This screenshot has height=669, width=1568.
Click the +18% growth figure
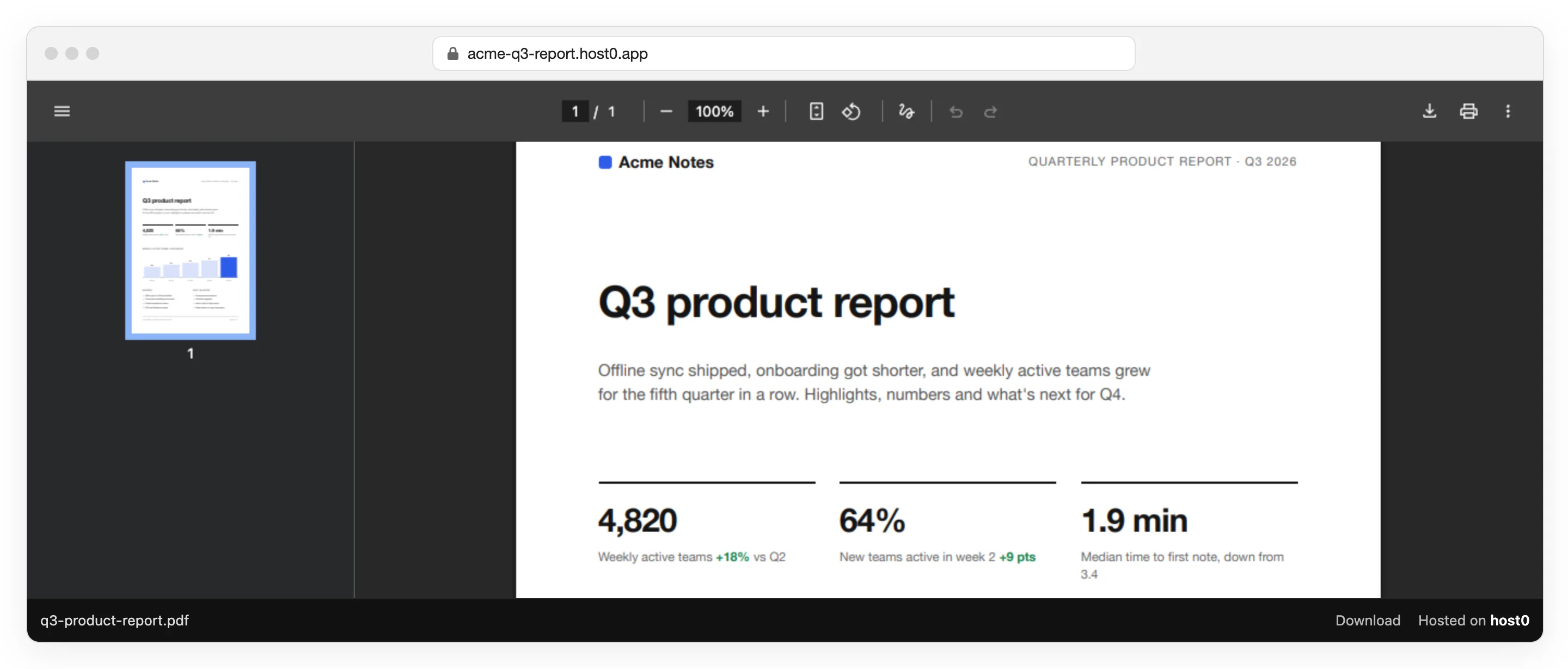coord(732,557)
